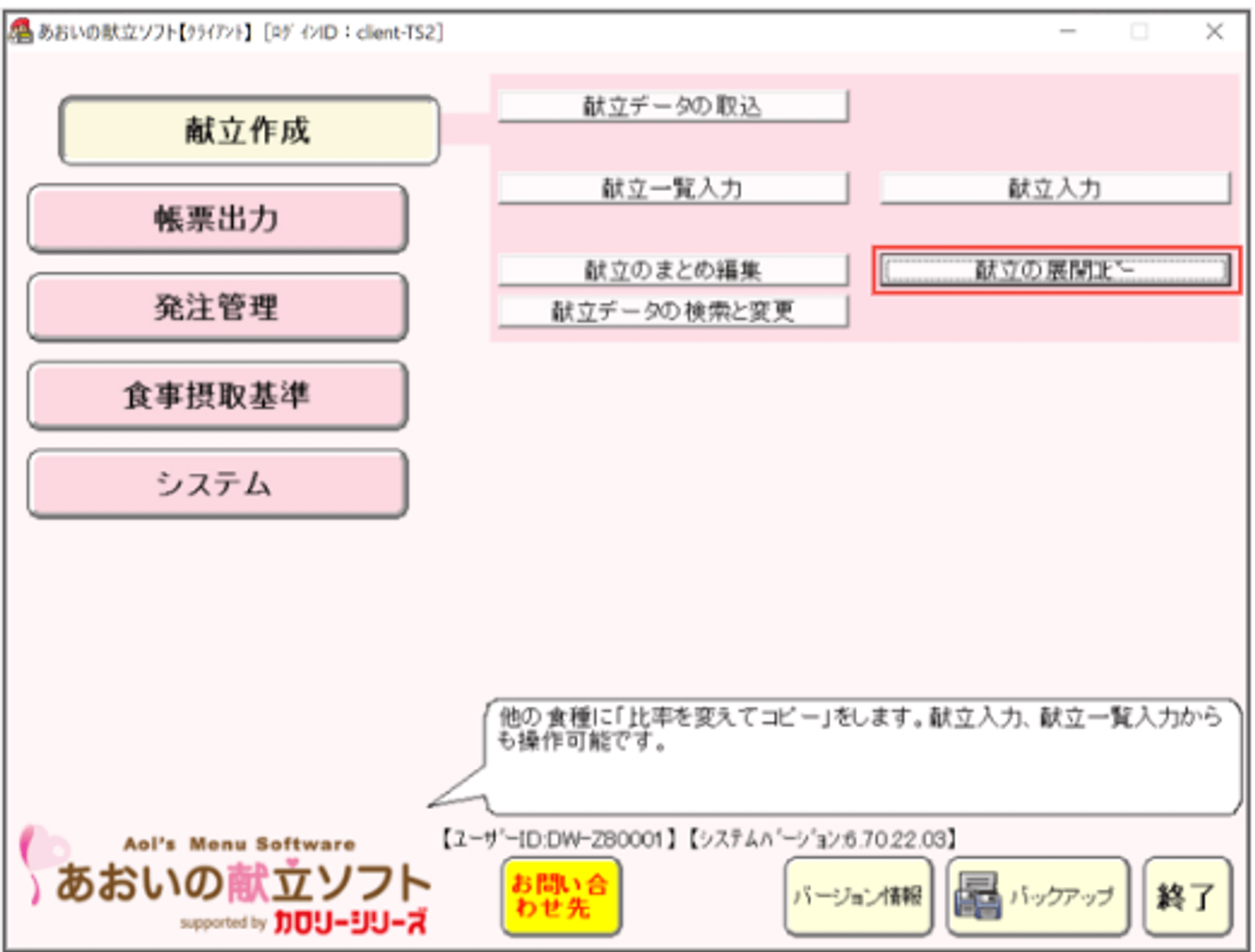This screenshot has height=952, width=1255.
Task: Click the バックアップ button with printer icon
Action: pos(1038,896)
